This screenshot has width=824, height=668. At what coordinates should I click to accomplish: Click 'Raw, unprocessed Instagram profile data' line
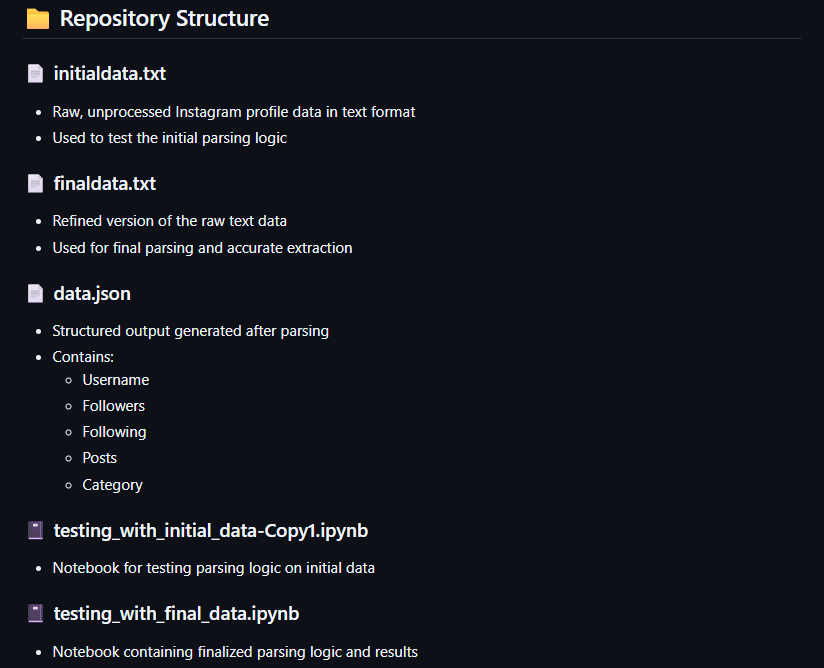pyautogui.click(x=234, y=112)
